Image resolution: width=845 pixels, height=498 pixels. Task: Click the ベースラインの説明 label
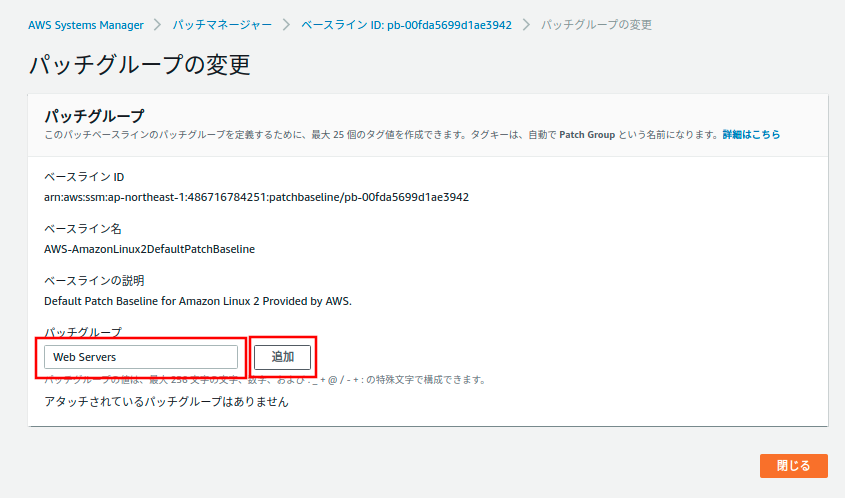94,281
